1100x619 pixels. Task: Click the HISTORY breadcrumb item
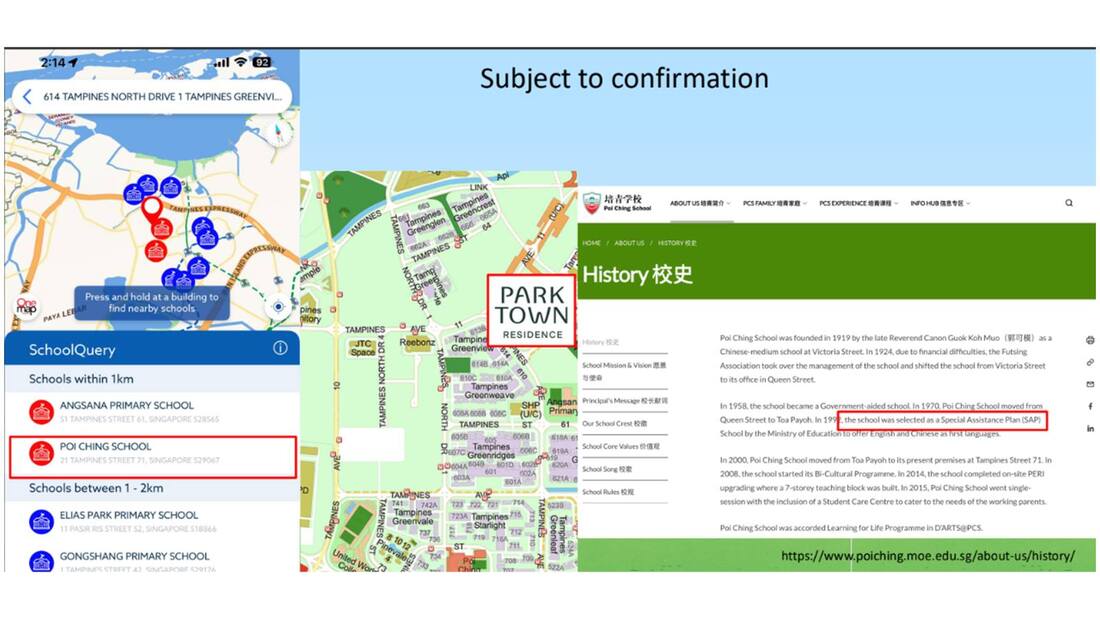click(x=677, y=243)
